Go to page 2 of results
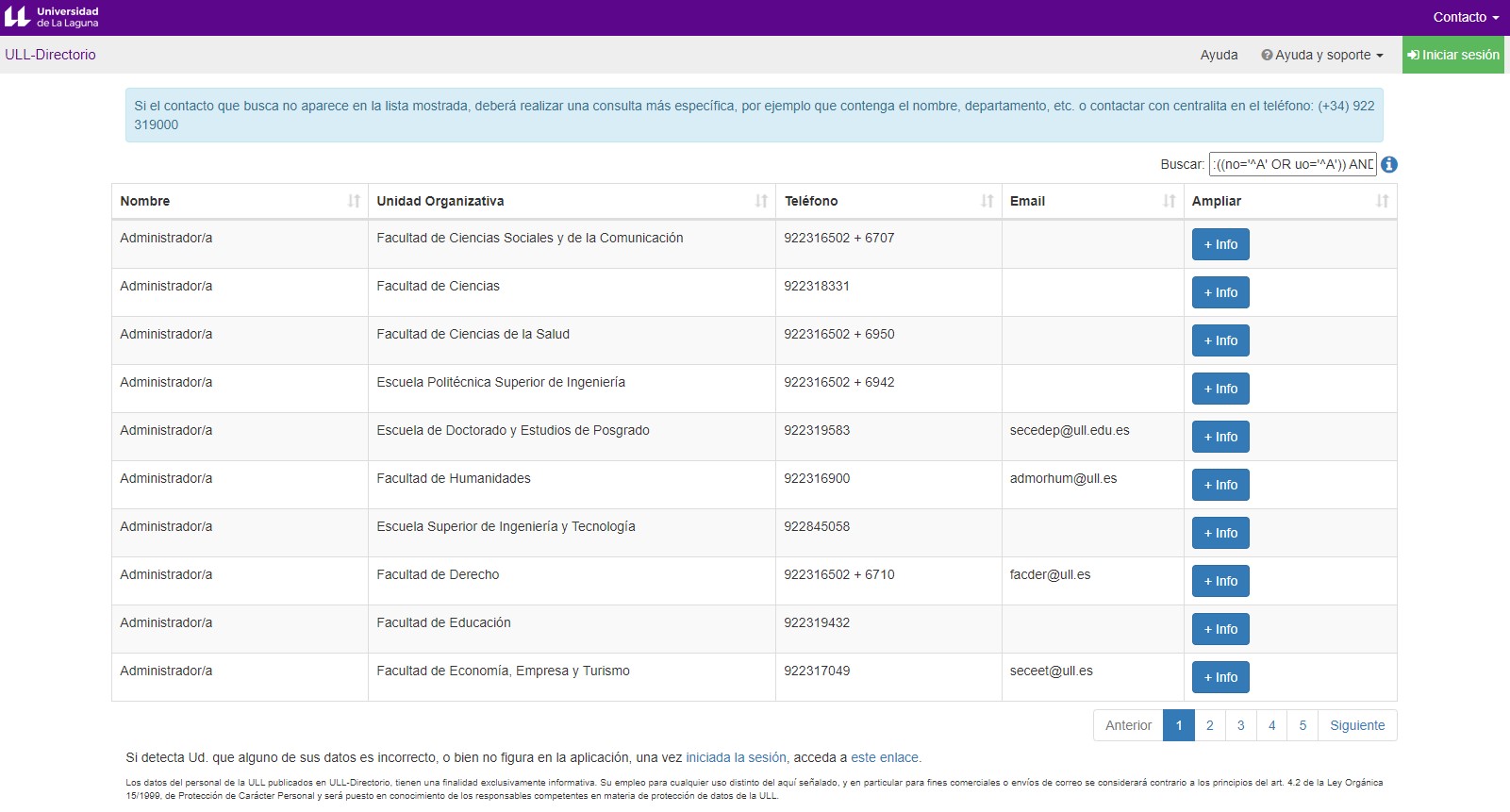 (1209, 725)
